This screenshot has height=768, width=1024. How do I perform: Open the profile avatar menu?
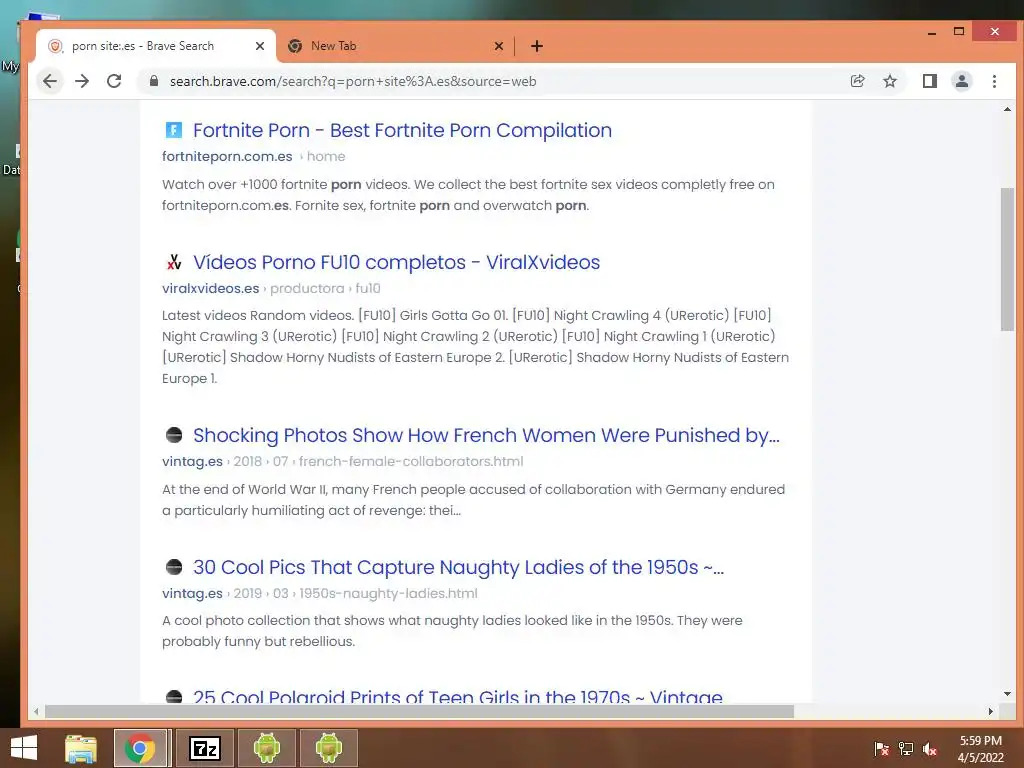point(962,81)
